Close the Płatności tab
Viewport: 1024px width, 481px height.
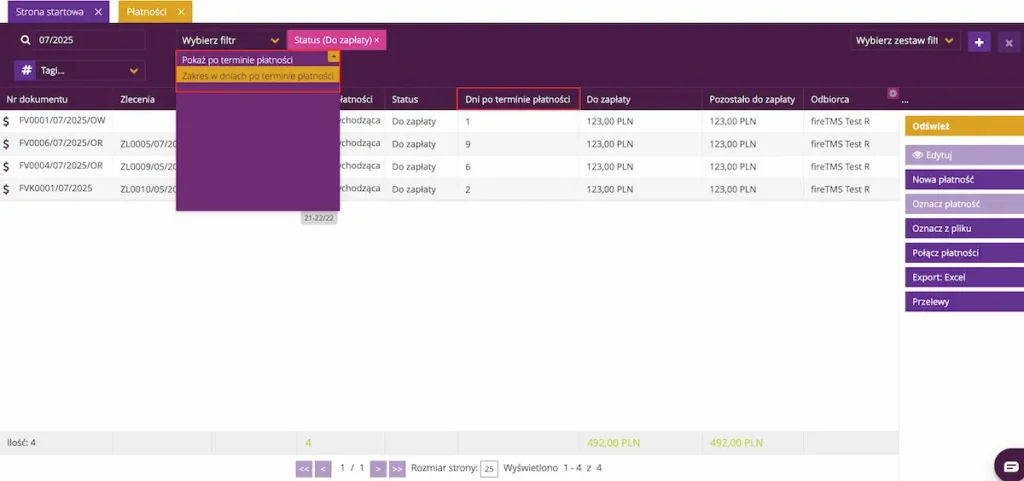181,12
